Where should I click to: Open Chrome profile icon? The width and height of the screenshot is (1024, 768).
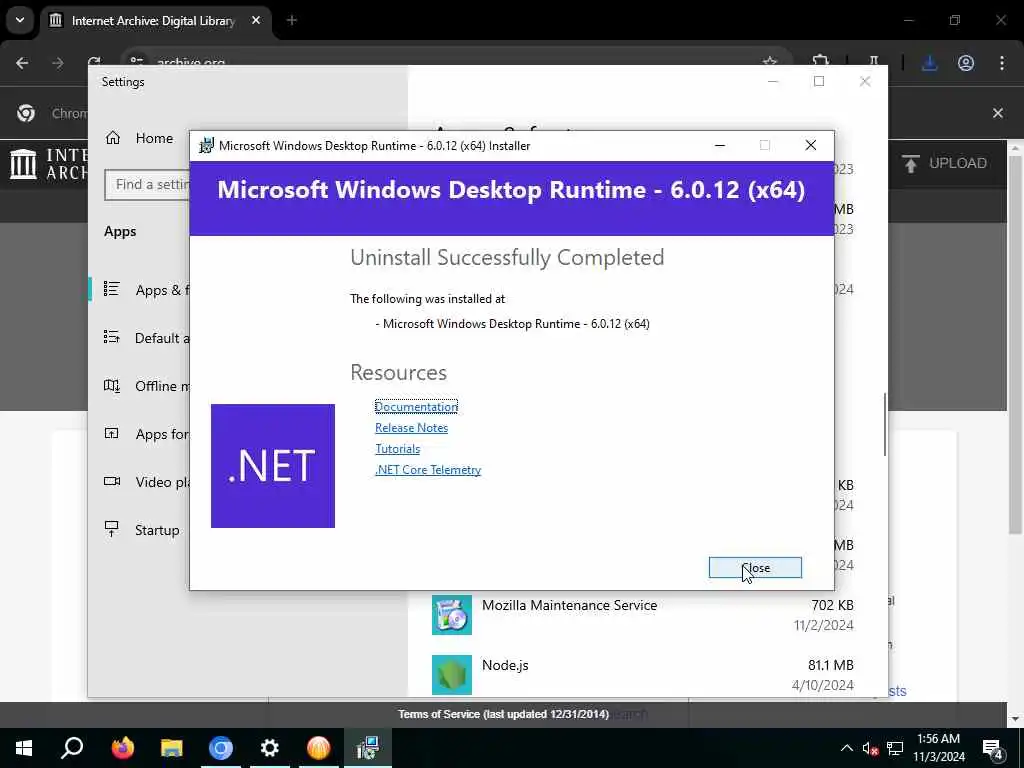pos(966,63)
